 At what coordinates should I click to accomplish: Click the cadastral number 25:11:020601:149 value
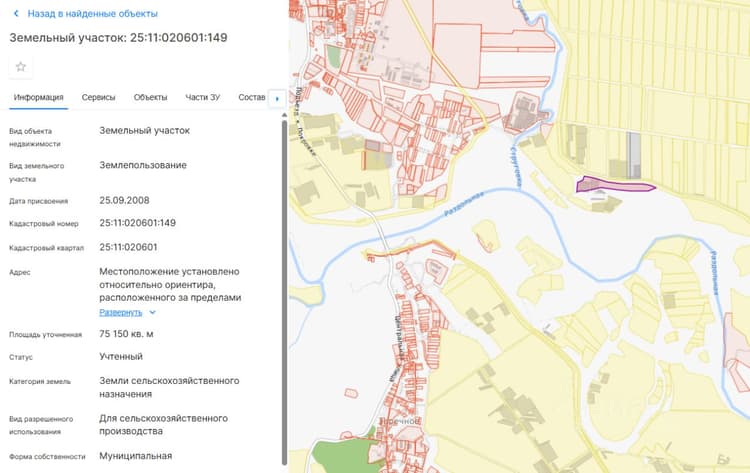(x=137, y=223)
